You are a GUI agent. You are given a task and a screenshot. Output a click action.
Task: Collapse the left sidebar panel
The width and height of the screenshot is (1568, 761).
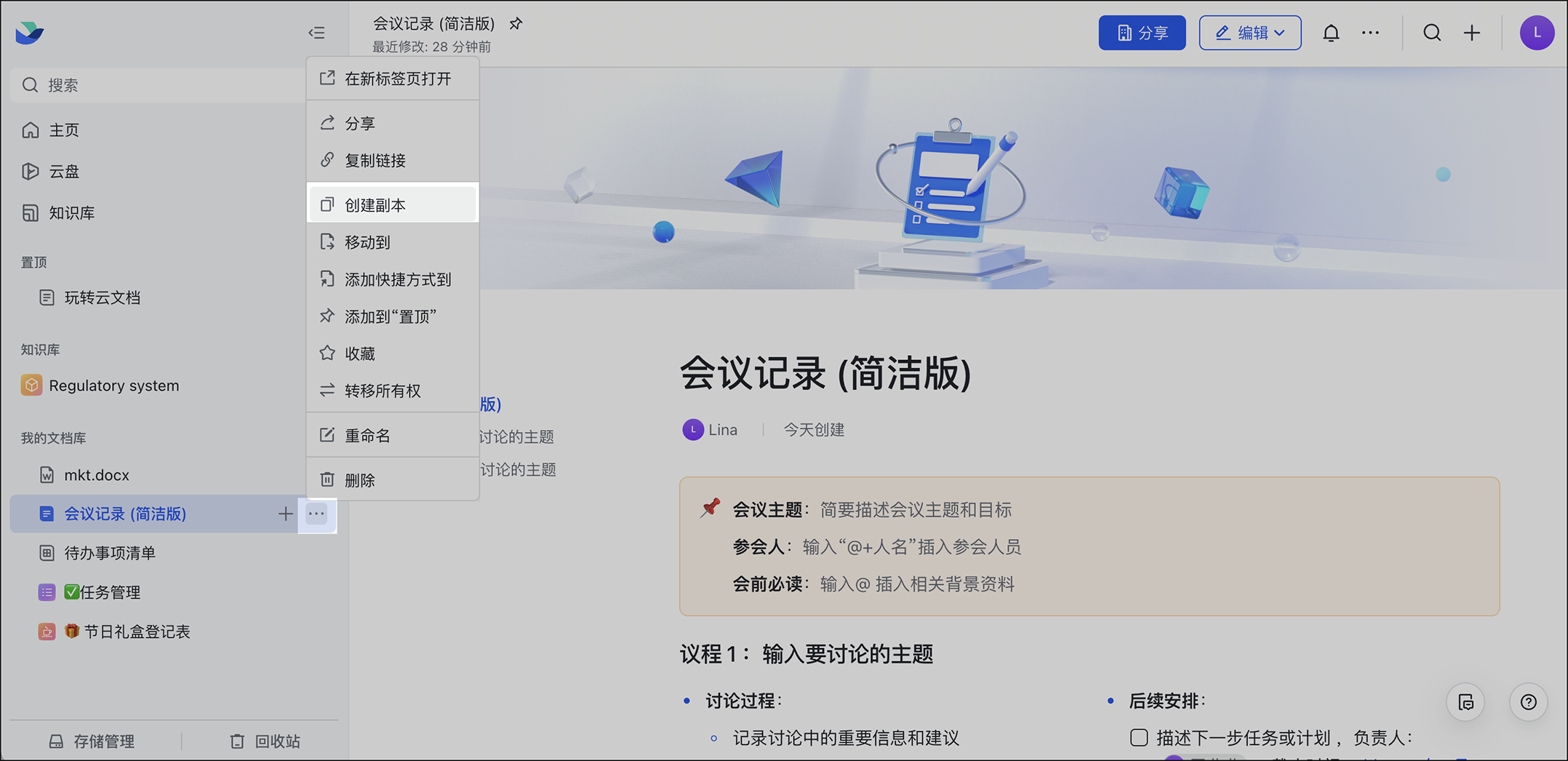316,33
